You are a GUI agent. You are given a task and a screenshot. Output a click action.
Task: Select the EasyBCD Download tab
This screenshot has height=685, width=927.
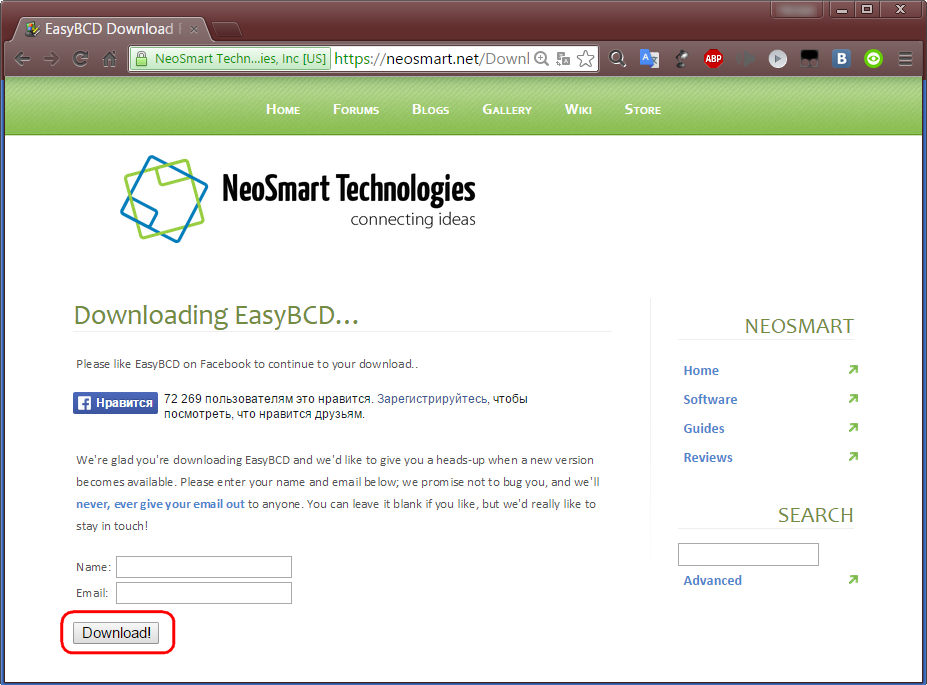tap(112, 29)
